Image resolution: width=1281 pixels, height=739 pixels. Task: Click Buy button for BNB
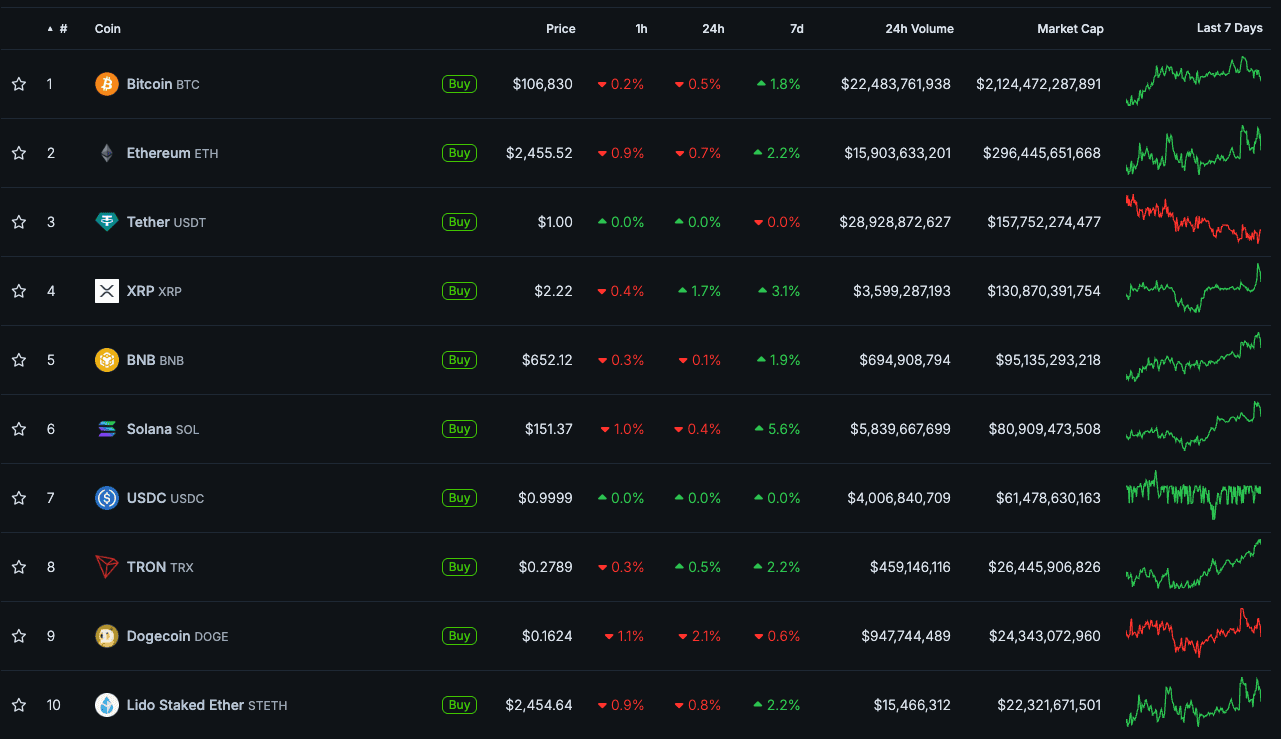(460, 360)
